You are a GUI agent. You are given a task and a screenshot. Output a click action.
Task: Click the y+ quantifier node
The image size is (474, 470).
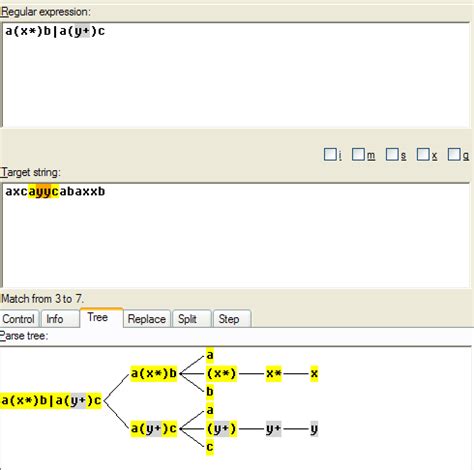[274, 428]
